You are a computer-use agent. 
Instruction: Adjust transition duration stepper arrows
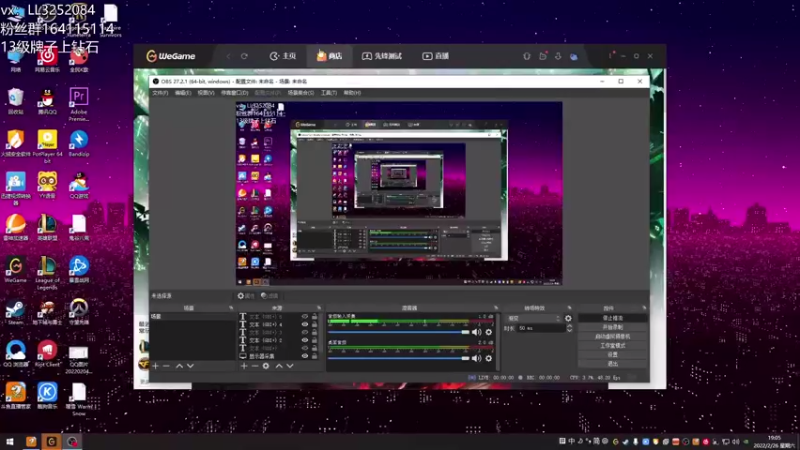[x=569, y=328]
